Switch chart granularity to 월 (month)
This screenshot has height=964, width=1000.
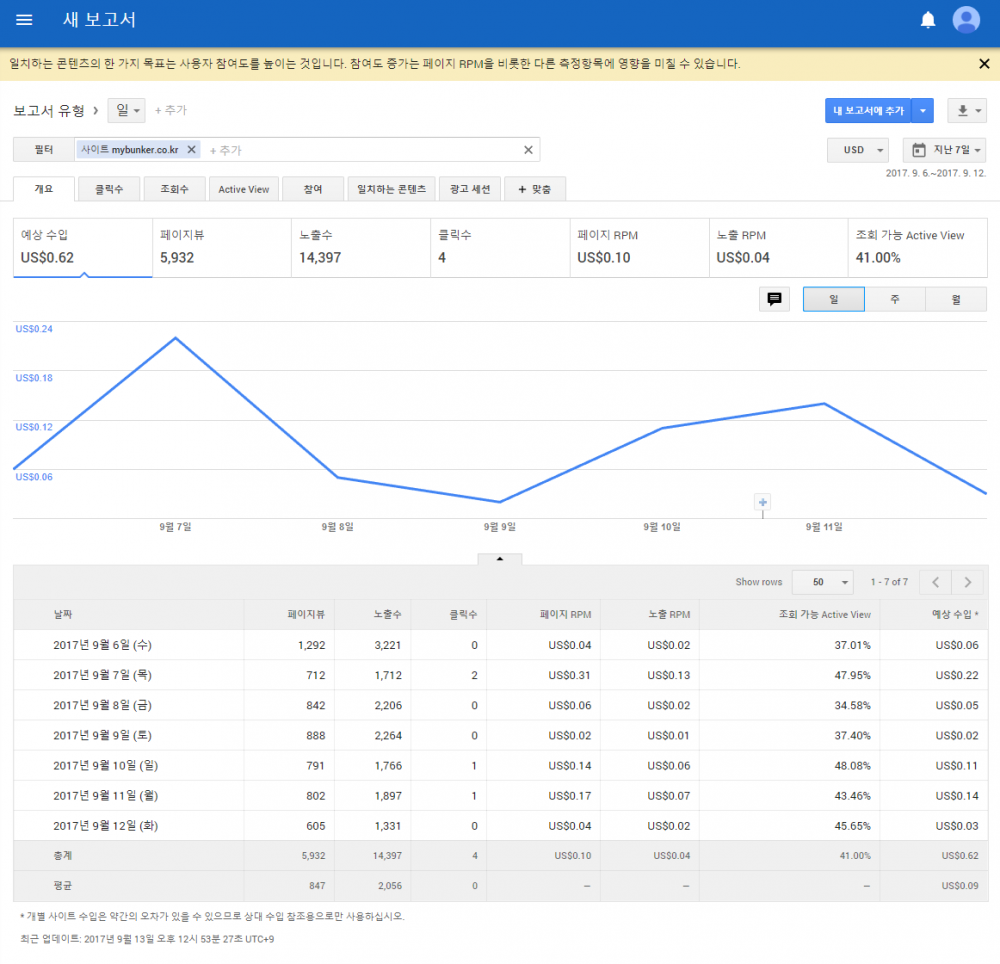[x=956, y=299]
